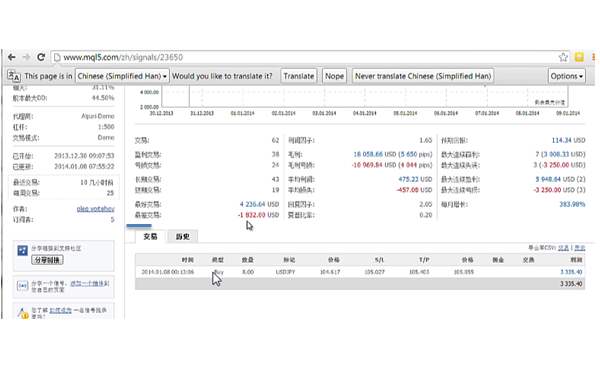Click the profit factor value 1.65

tap(426, 140)
